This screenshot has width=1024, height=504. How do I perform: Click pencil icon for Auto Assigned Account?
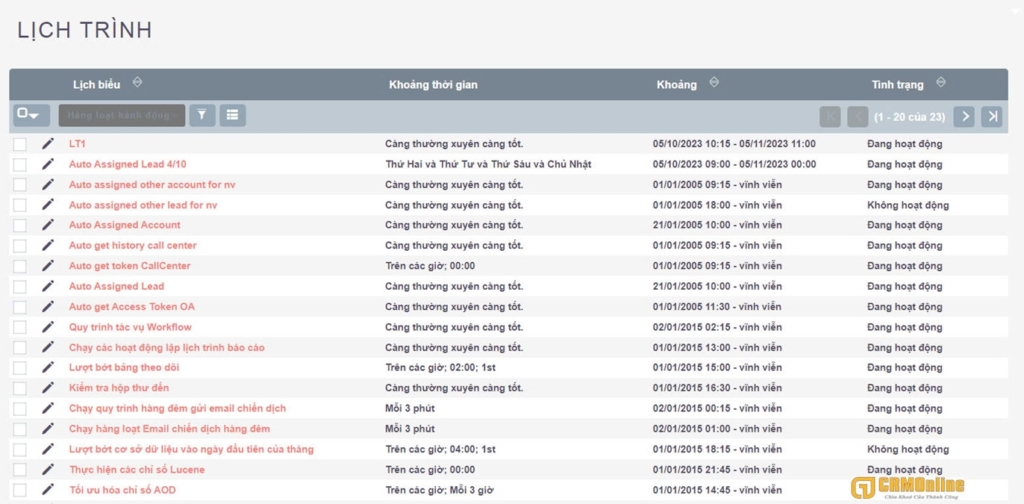pos(48,225)
